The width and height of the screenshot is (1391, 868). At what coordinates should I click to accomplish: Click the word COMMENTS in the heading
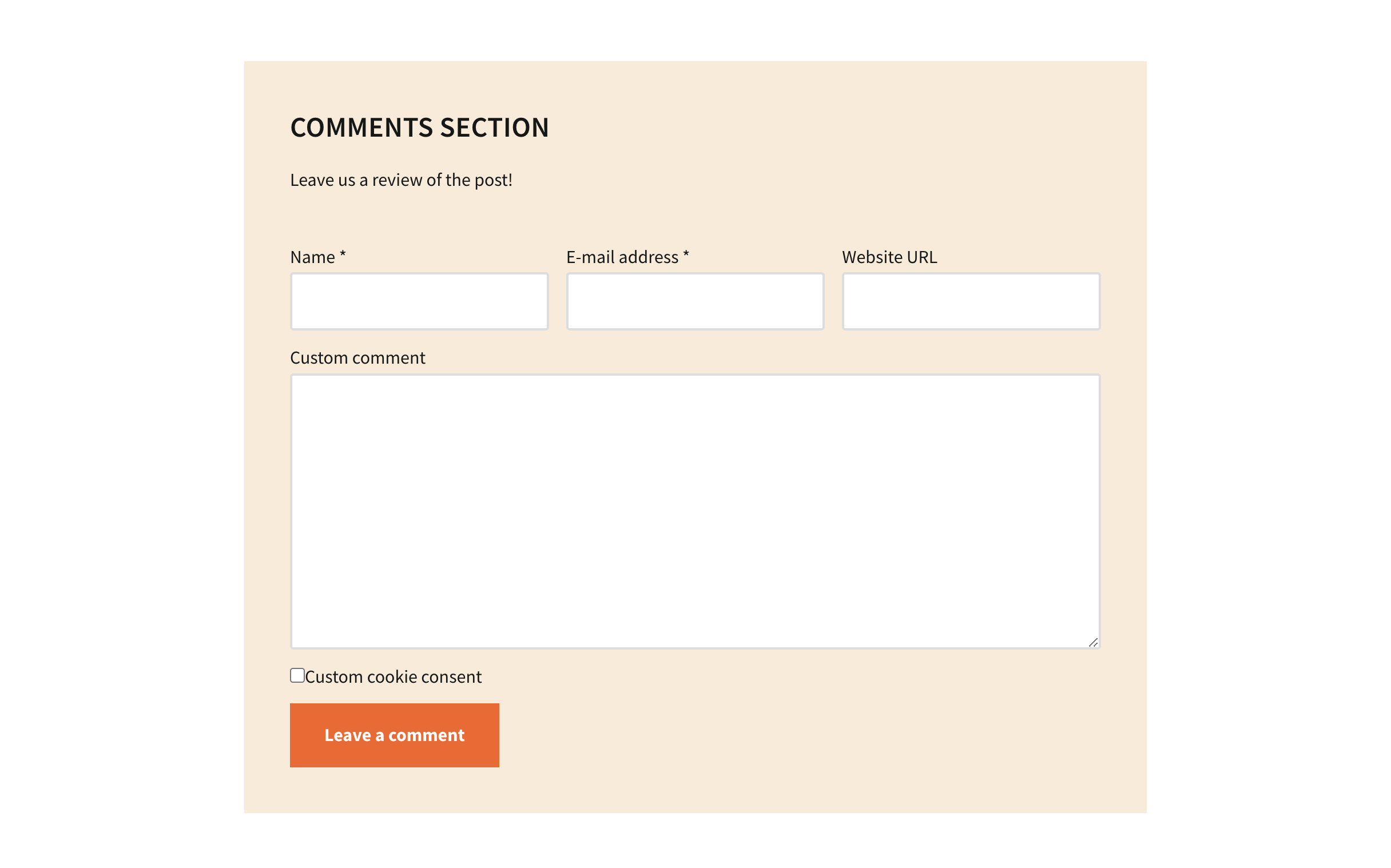click(x=361, y=128)
